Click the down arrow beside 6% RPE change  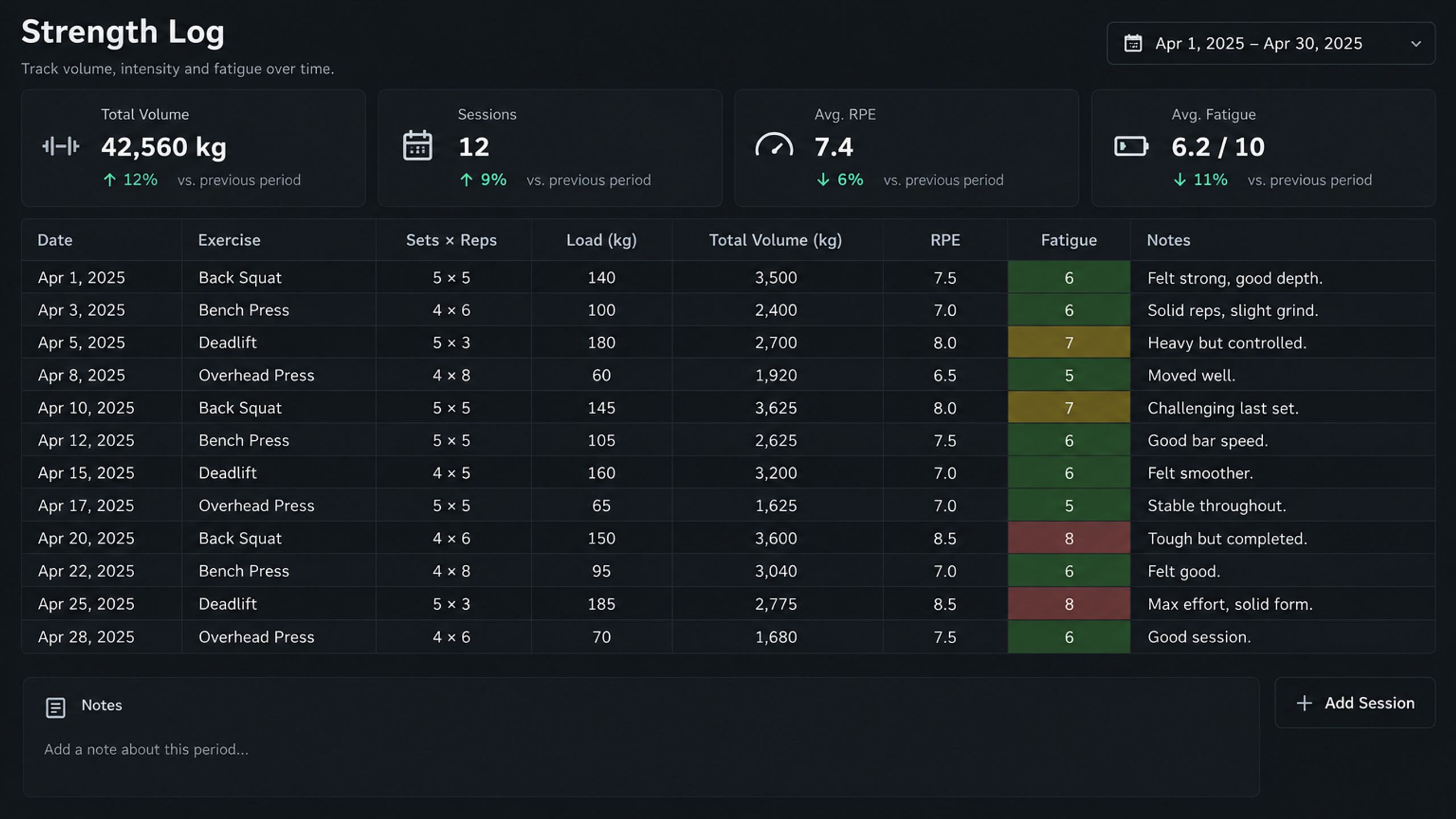point(823,180)
